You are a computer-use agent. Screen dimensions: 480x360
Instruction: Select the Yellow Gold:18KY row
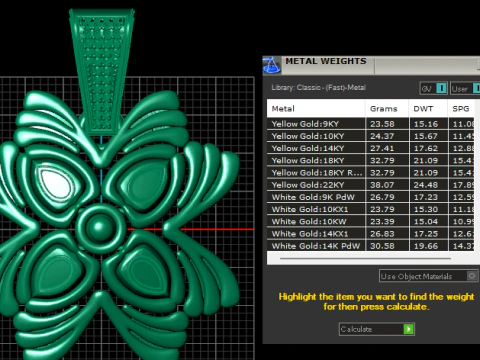pos(370,160)
